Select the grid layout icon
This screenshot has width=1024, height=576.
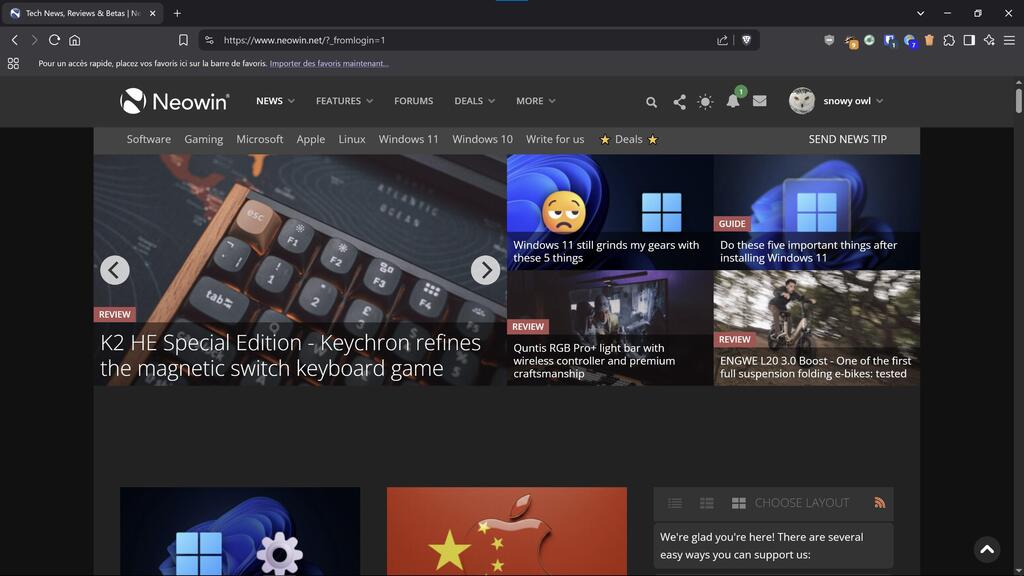click(x=739, y=503)
